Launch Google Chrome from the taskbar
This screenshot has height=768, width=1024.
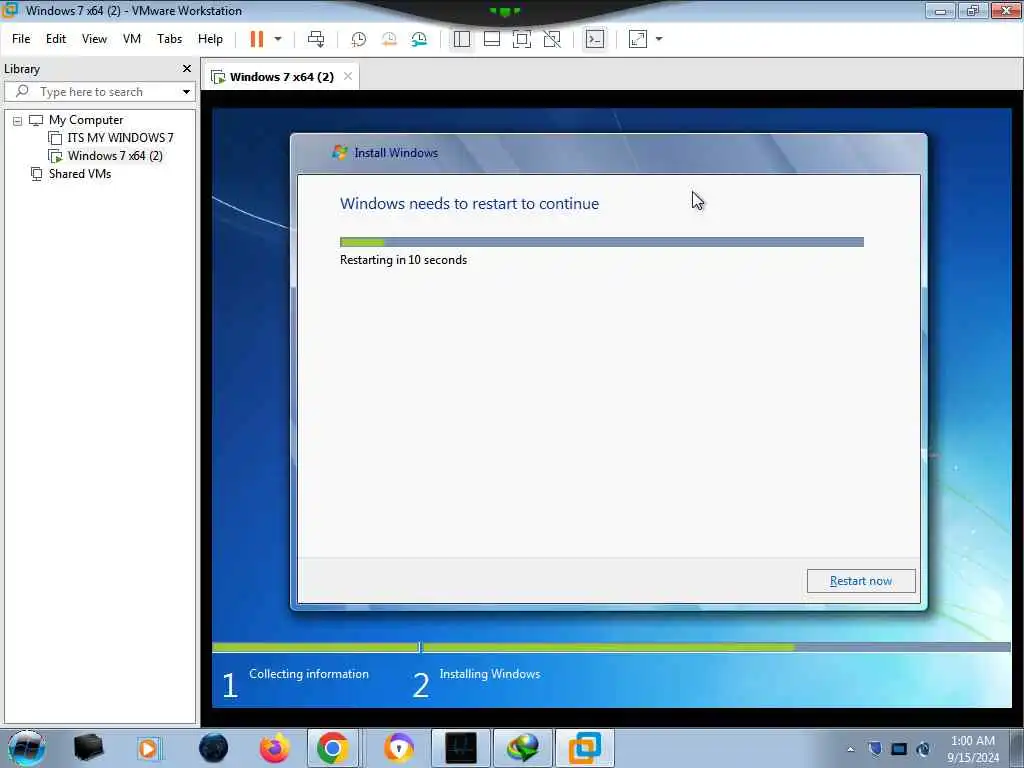click(332, 748)
